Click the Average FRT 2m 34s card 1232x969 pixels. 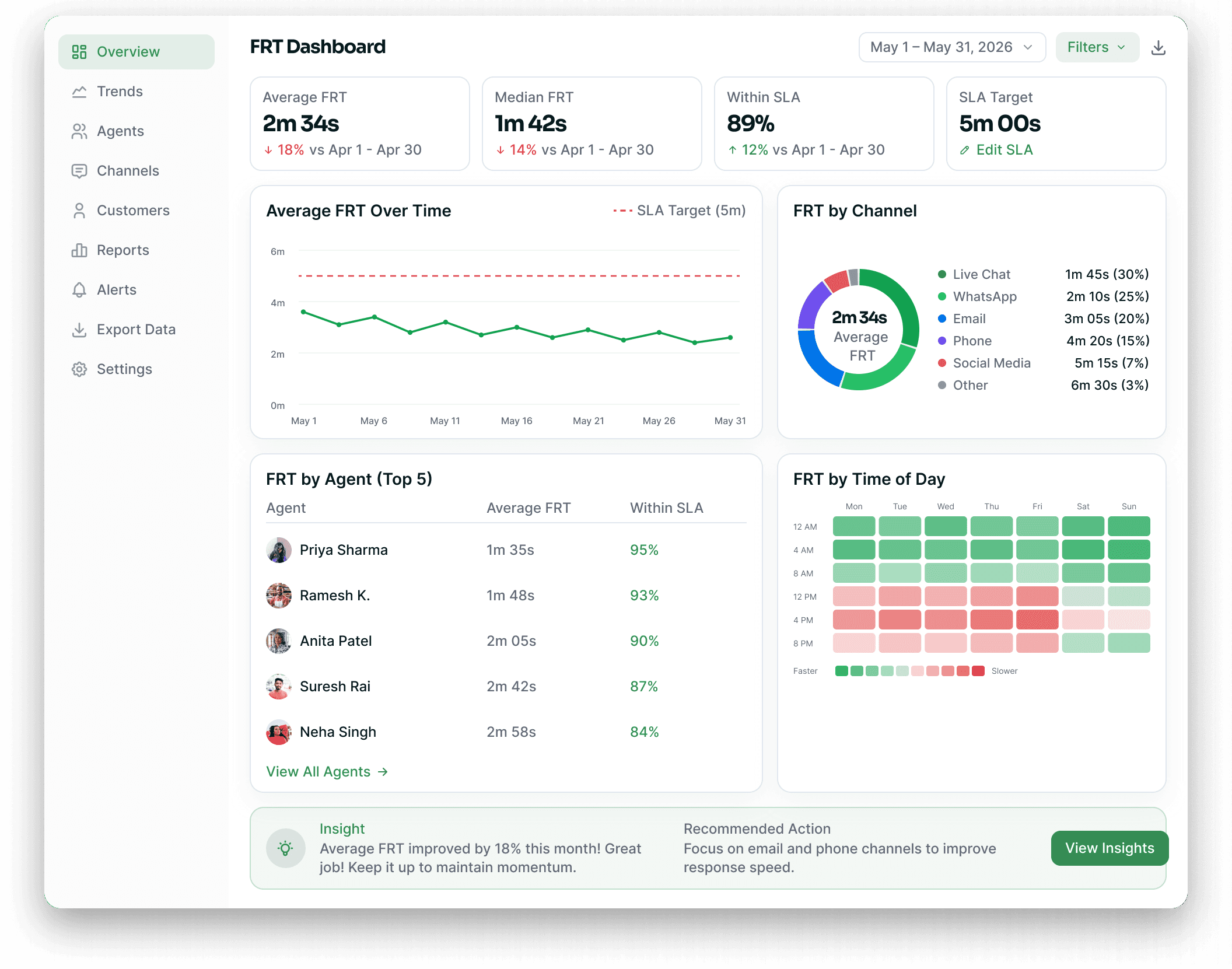[x=360, y=124]
